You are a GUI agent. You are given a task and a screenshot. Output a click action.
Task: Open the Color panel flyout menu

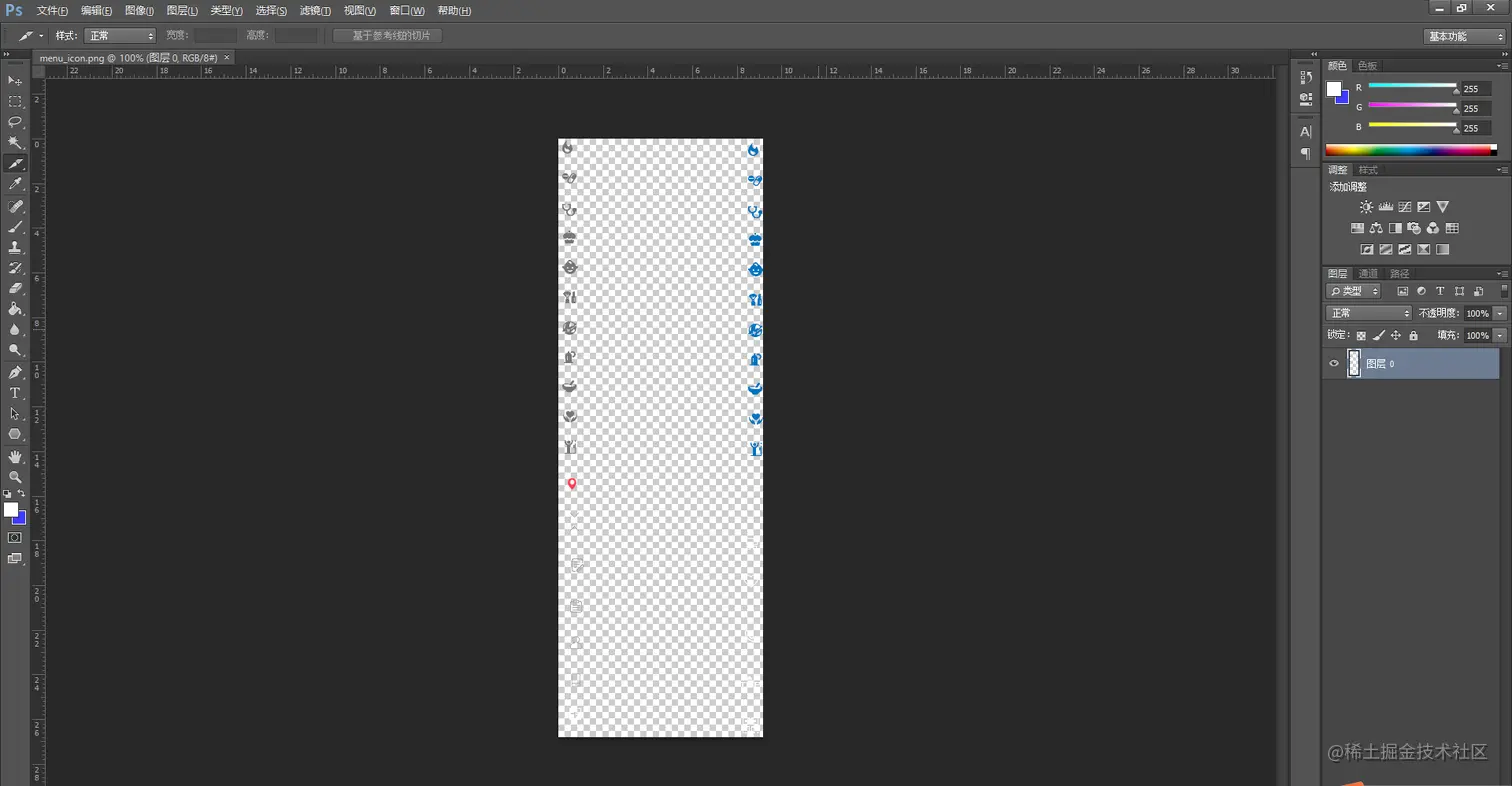coord(1503,66)
